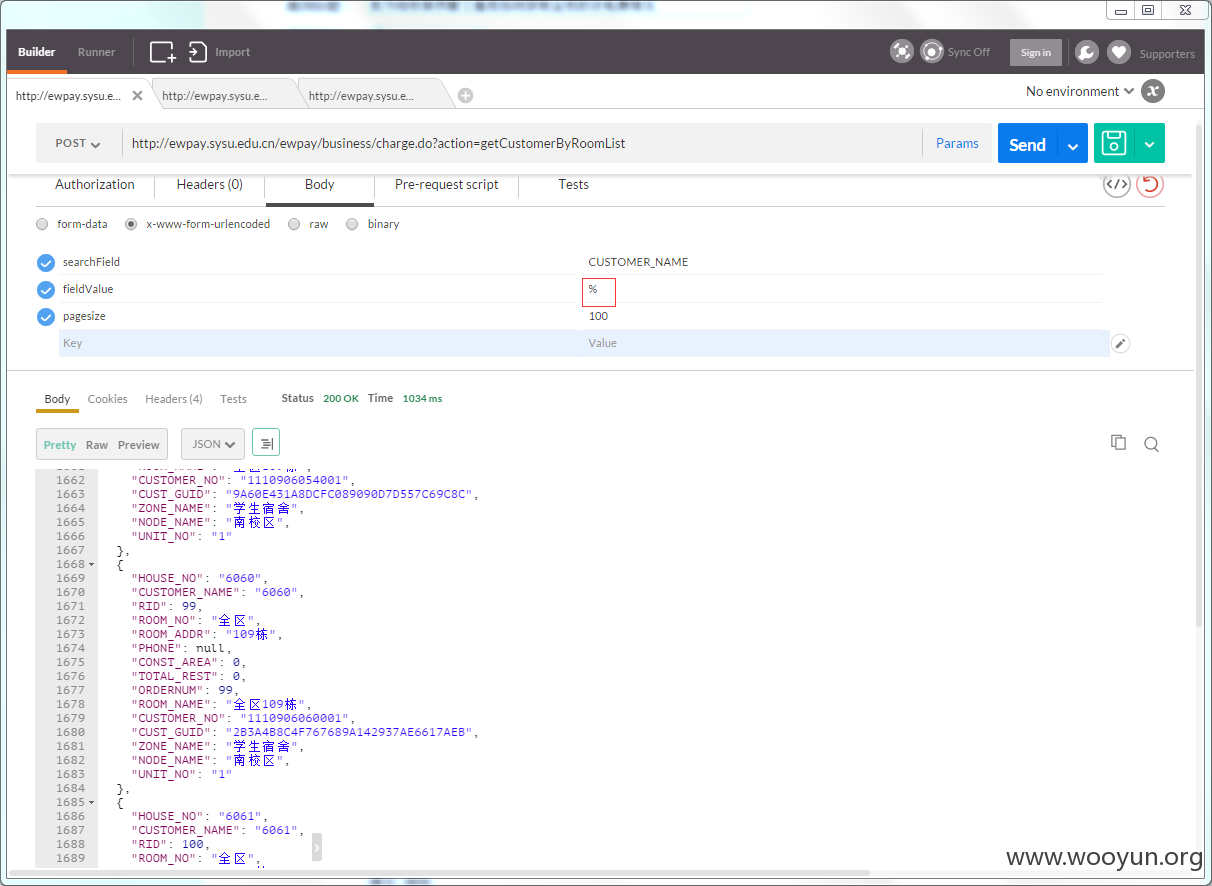Viewport: 1212px width, 886px height.
Task: Open response Cookies tab
Action: point(108,399)
